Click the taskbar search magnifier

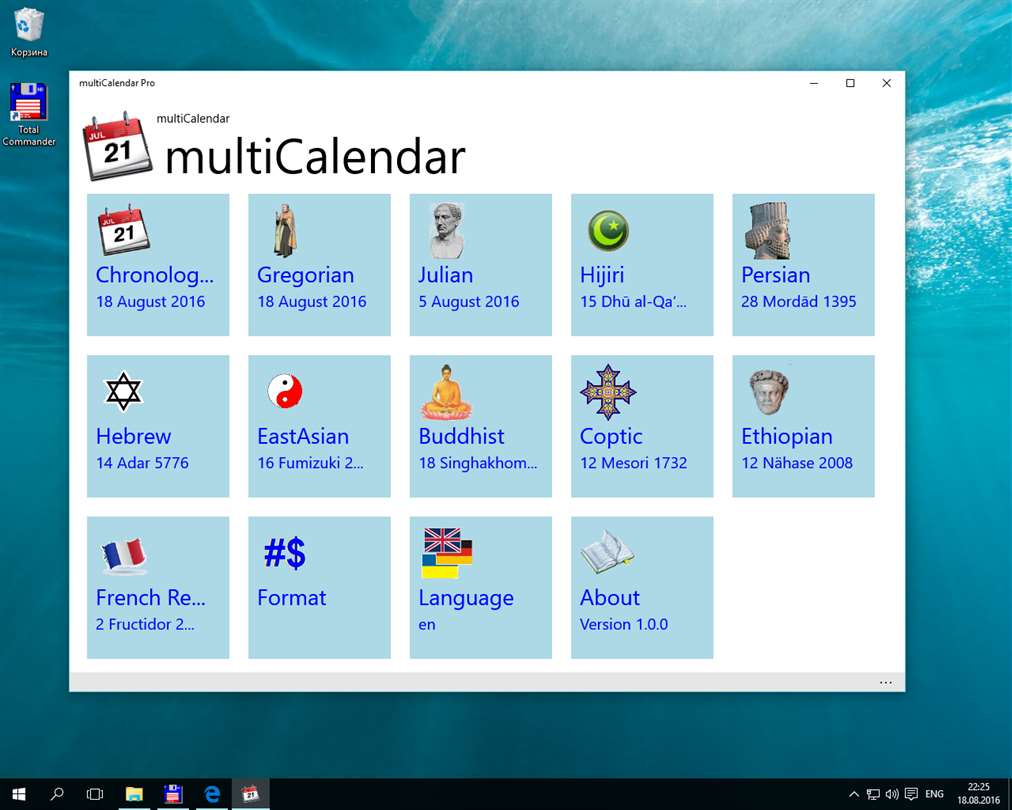click(57, 794)
